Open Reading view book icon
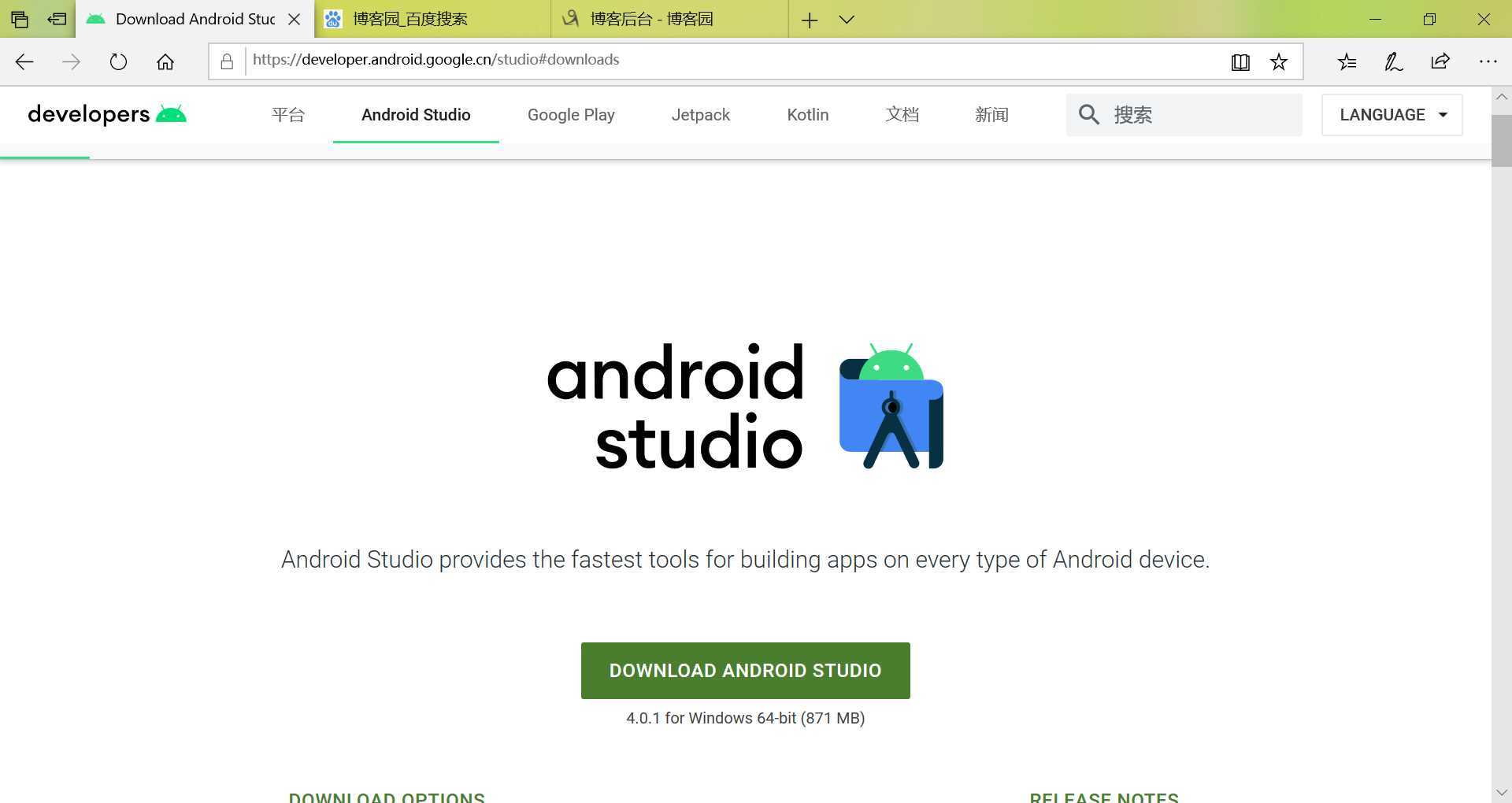The image size is (1512, 803). click(x=1240, y=62)
